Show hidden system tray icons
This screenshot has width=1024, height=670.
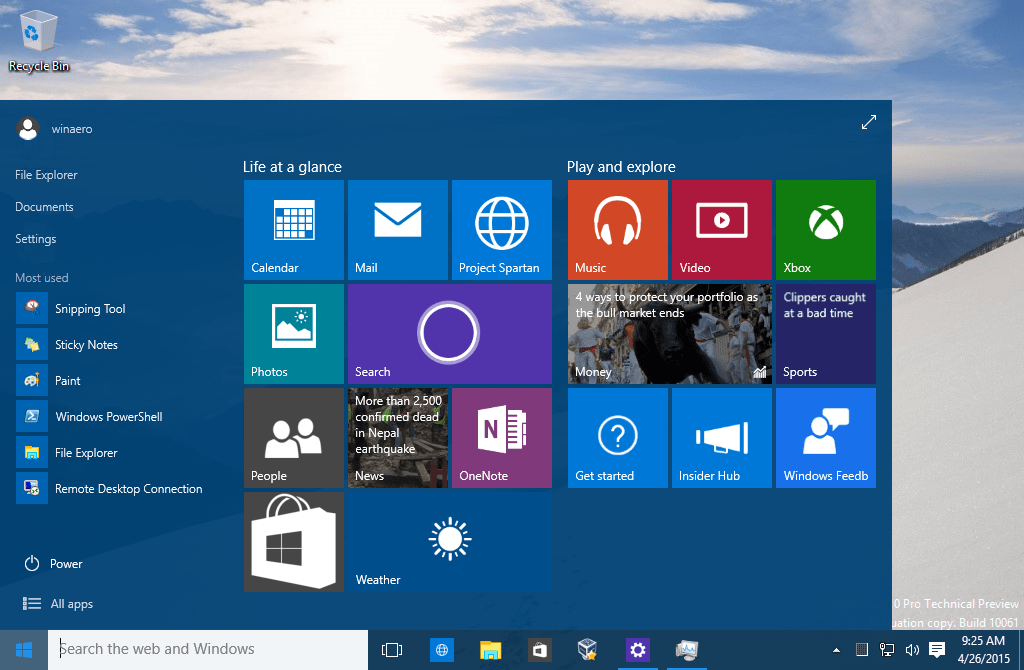click(837, 650)
